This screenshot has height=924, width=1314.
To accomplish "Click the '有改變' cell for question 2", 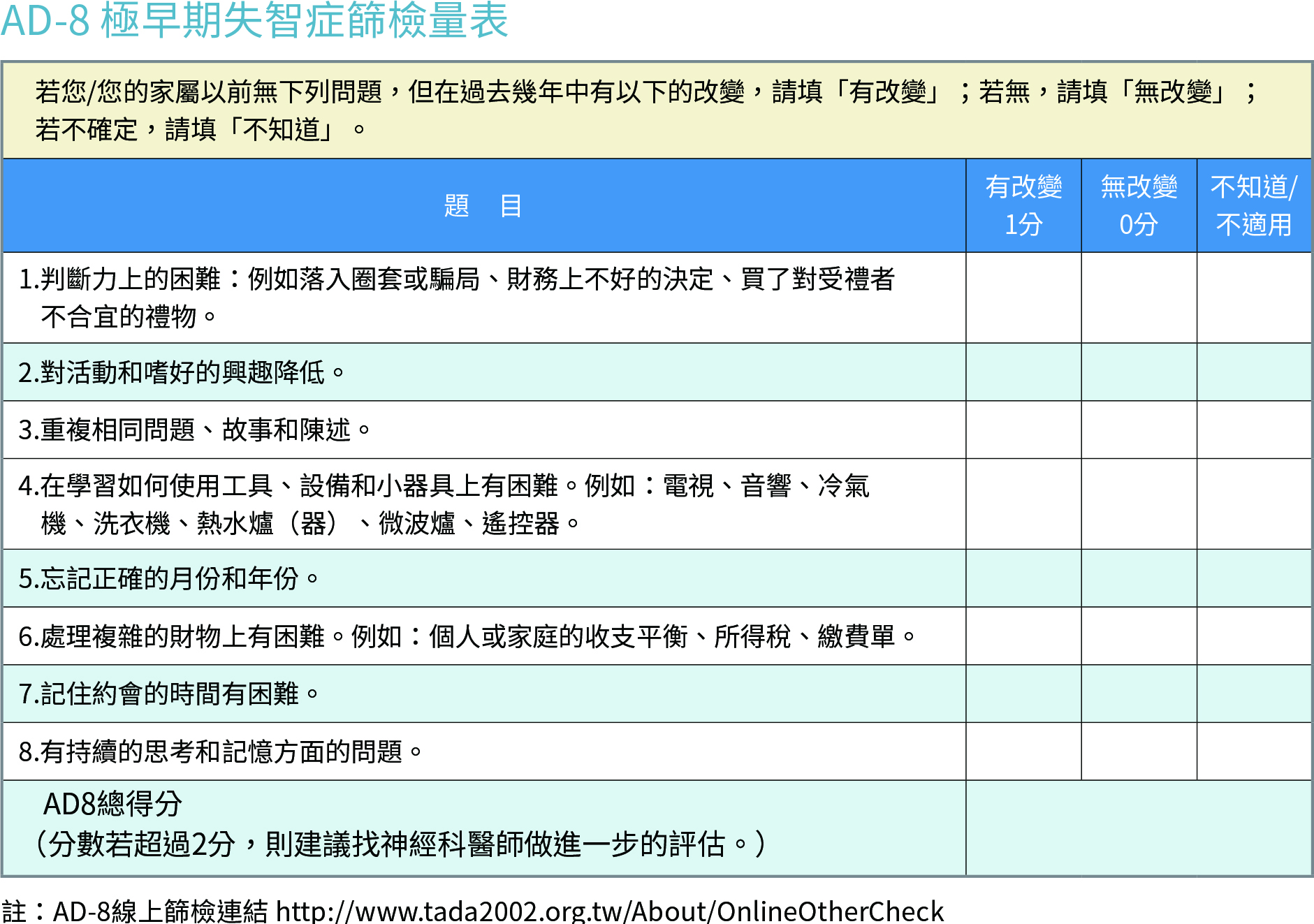I will pyautogui.click(x=1023, y=372).
